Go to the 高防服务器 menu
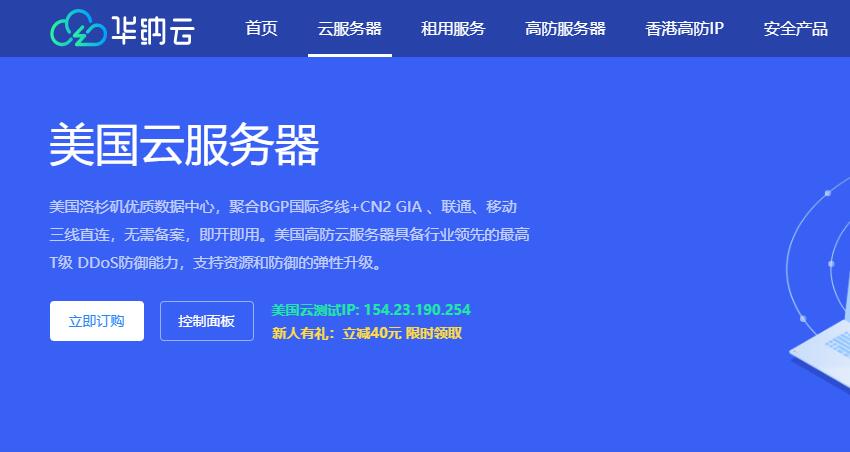 [x=565, y=28]
